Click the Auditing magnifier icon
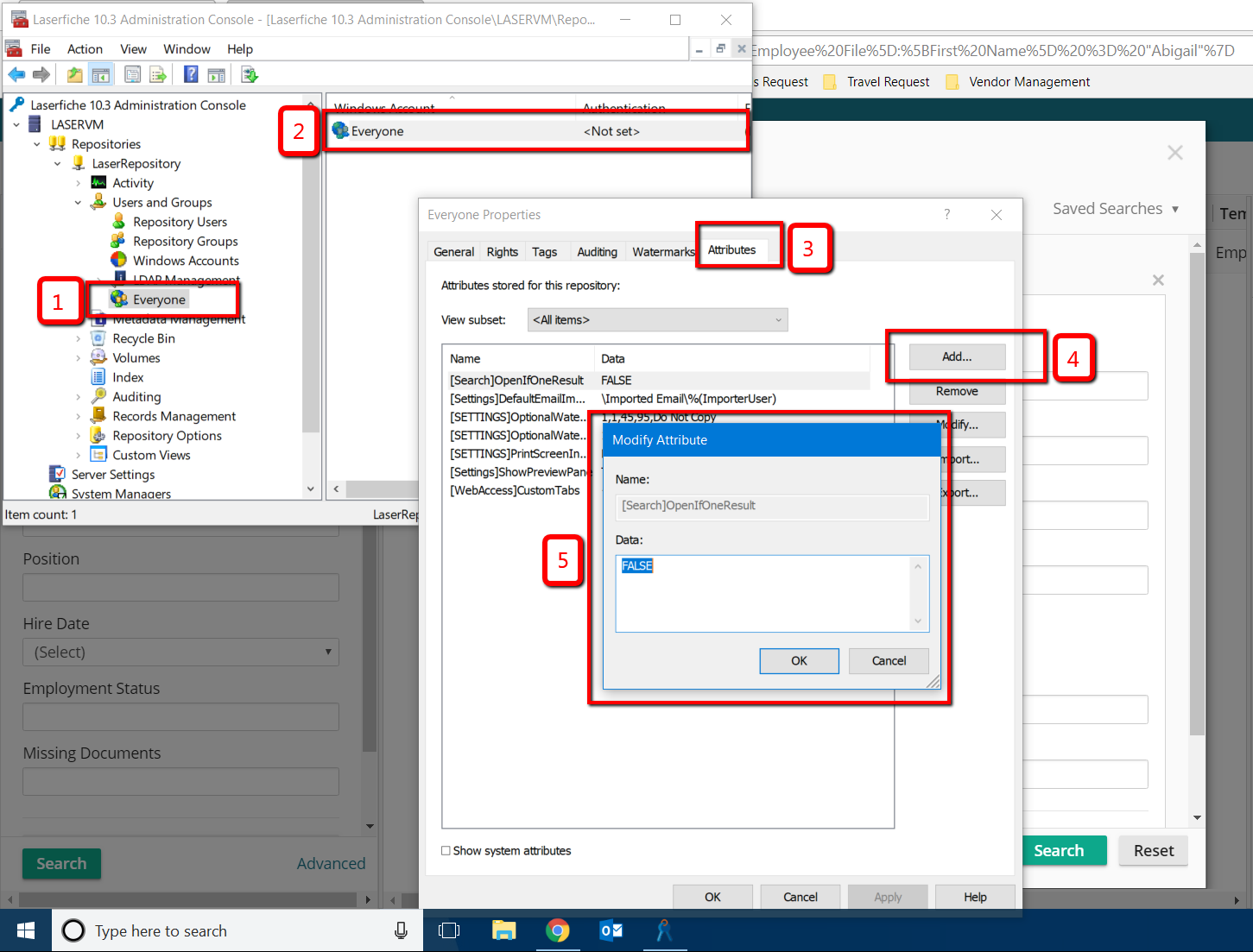 (98, 396)
